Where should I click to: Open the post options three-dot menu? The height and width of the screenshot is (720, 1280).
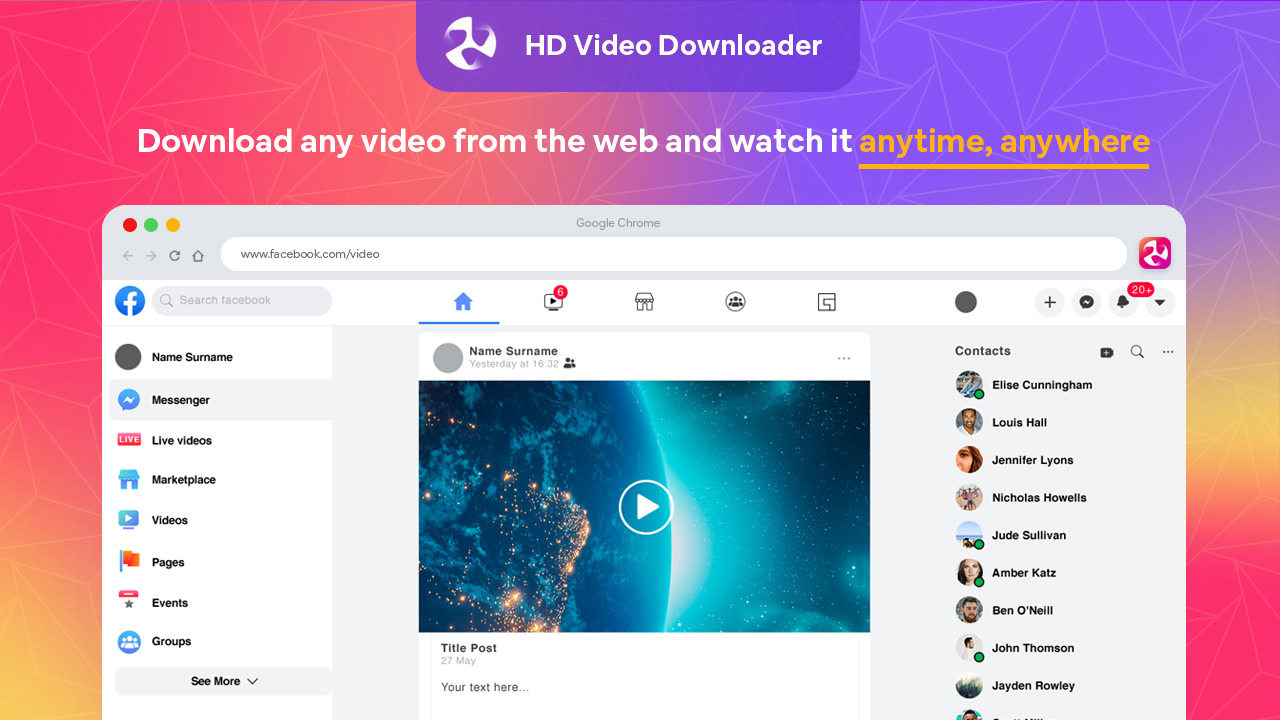[x=844, y=358]
